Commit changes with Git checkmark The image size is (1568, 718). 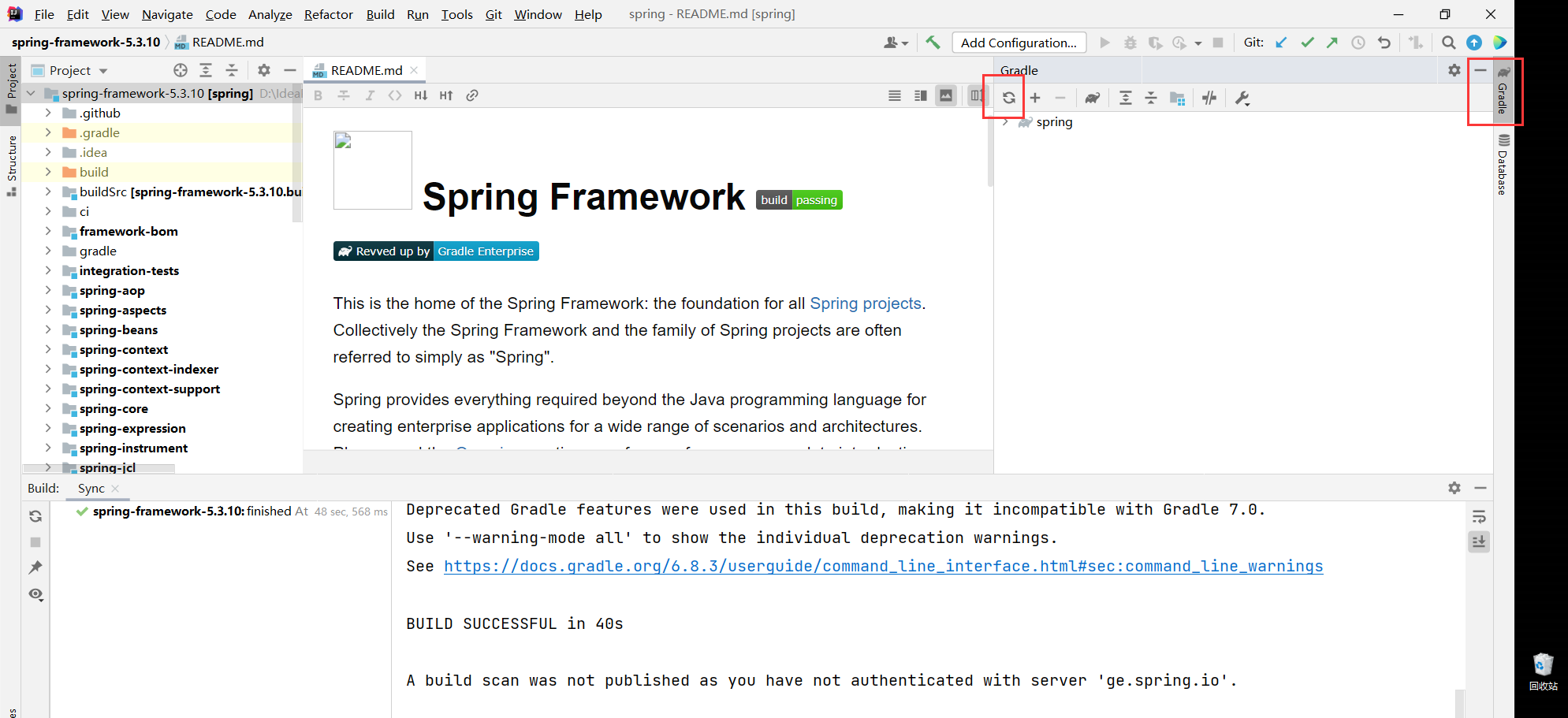click(x=1307, y=43)
